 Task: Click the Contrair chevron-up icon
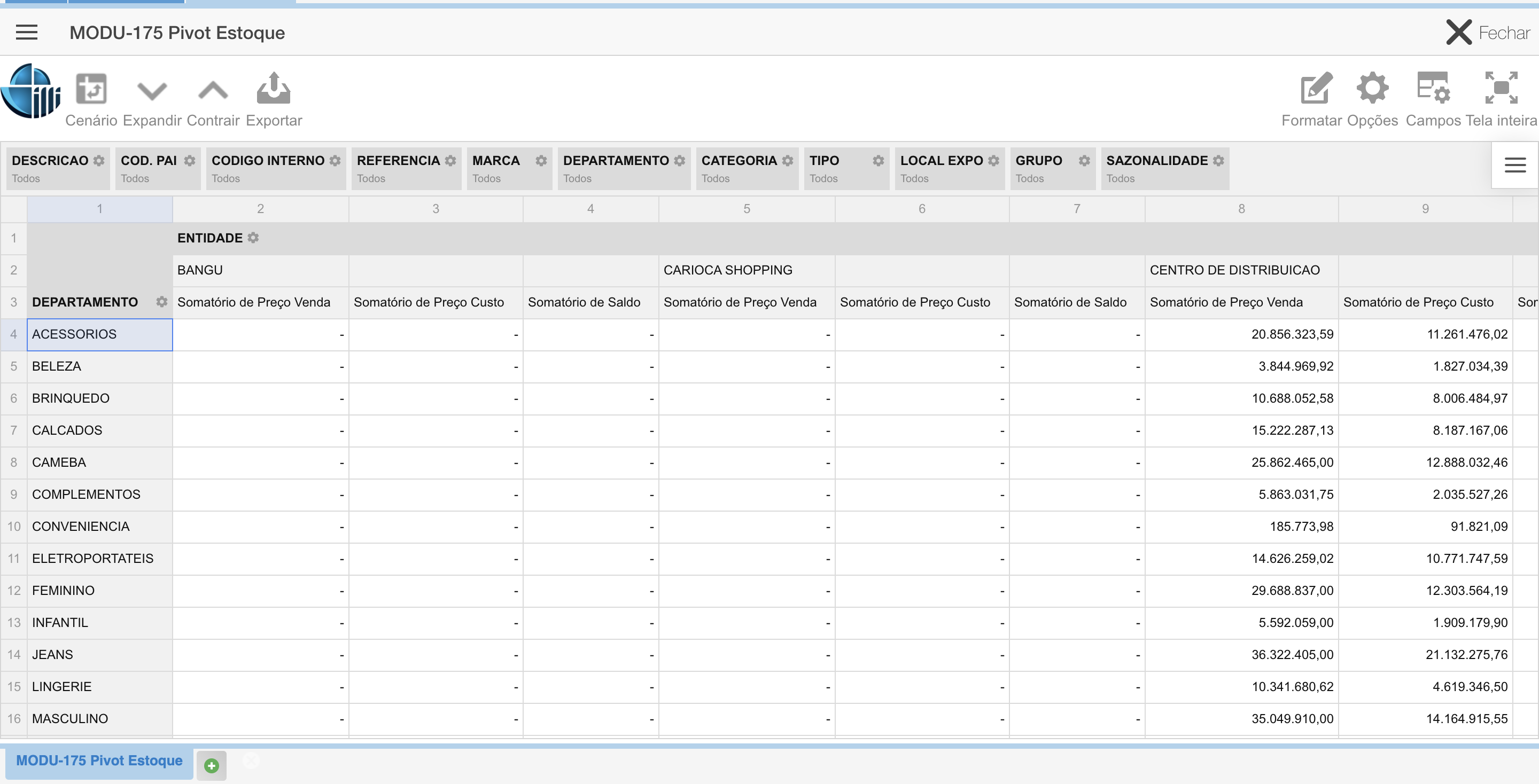pos(213,90)
